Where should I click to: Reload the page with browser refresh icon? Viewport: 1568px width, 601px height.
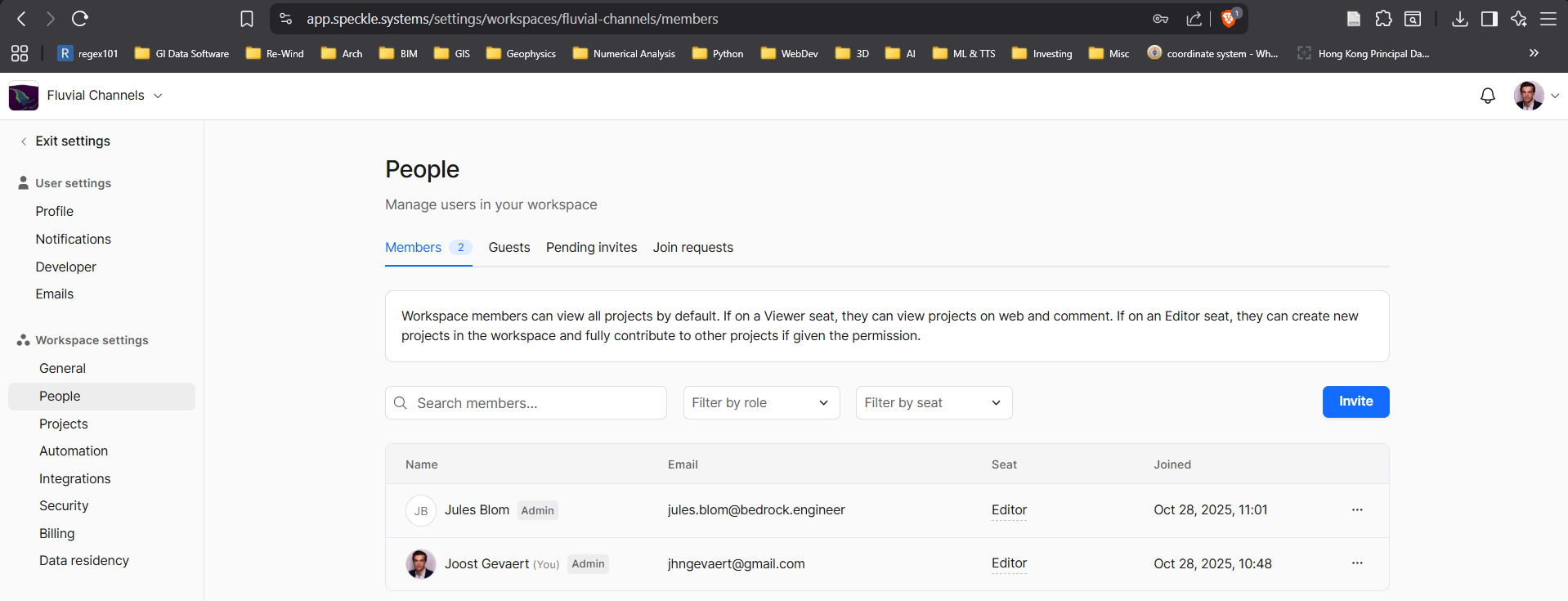[x=79, y=19]
